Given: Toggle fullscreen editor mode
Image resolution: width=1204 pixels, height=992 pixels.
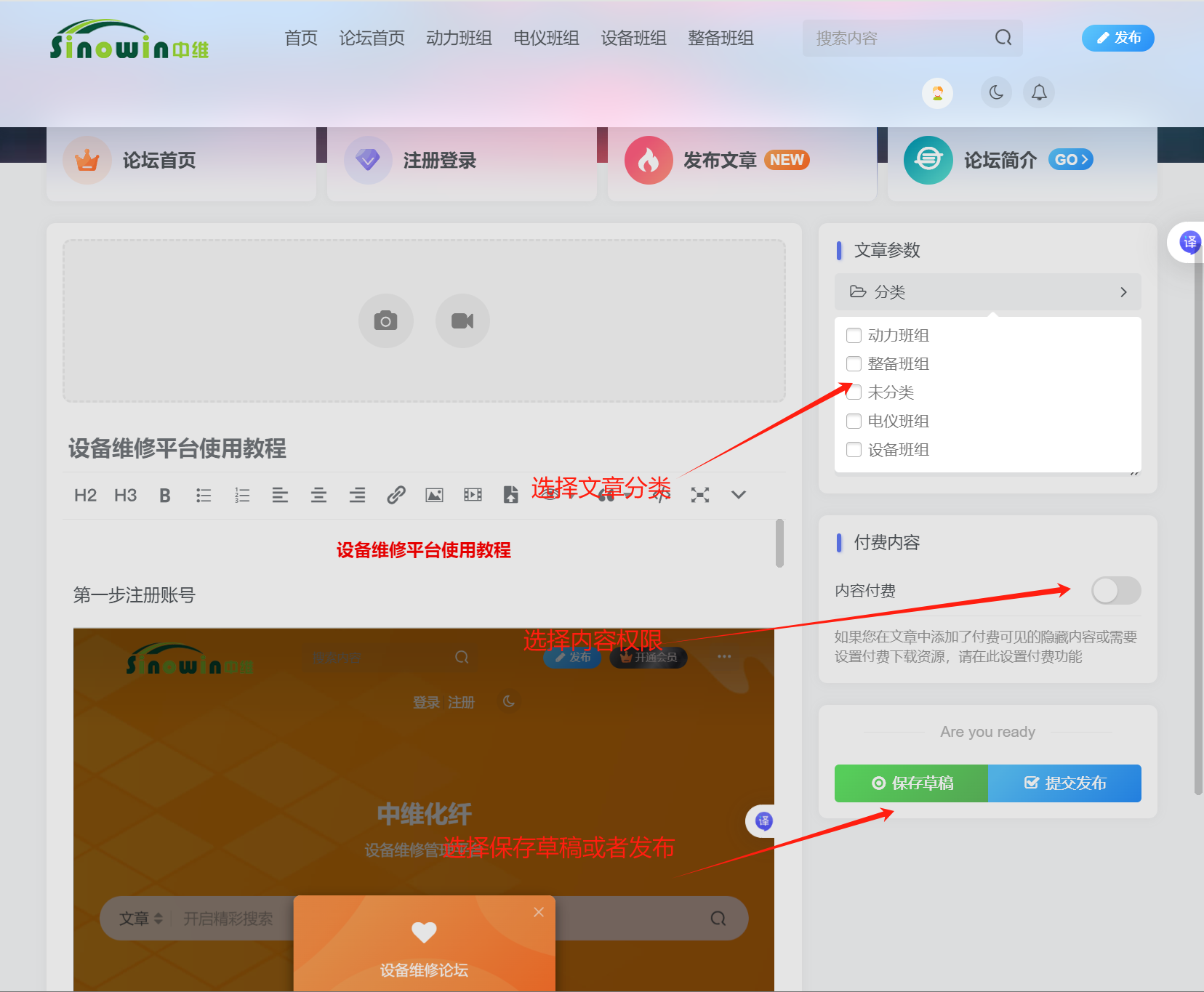Looking at the screenshot, I should (x=699, y=496).
